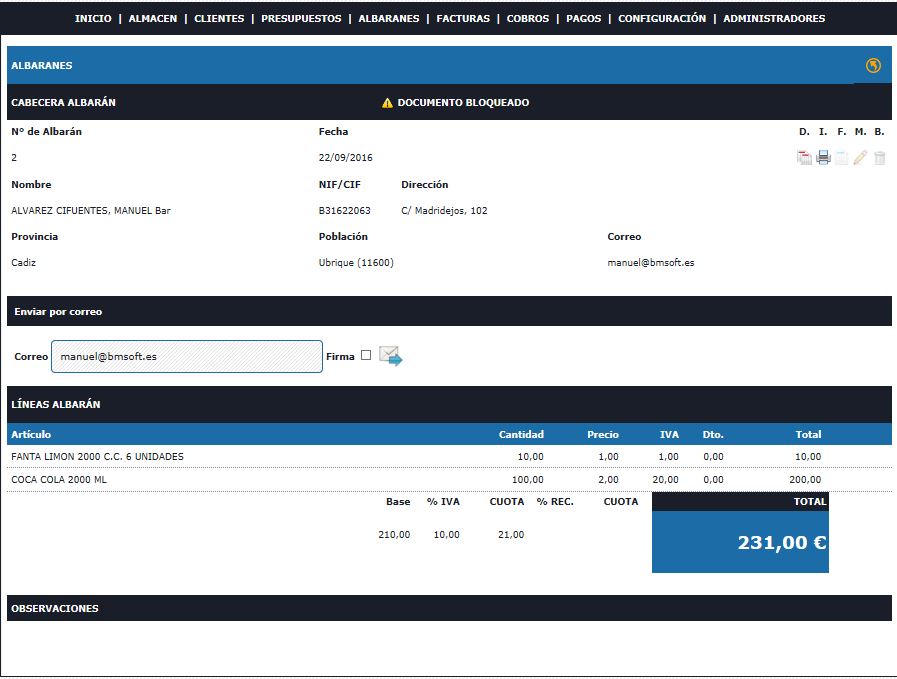Print the albarán with the printer icon
Screen dimensions: 897x679
[x=823, y=157]
